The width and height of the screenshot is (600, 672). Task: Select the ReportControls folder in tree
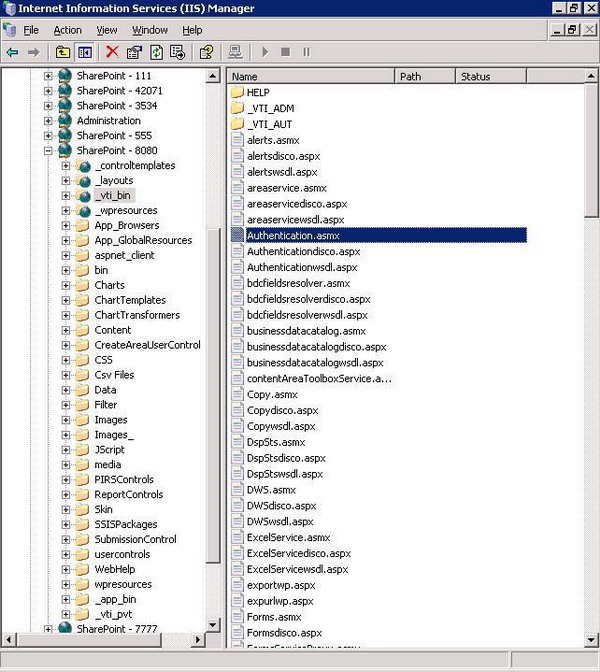tap(129, 495)
